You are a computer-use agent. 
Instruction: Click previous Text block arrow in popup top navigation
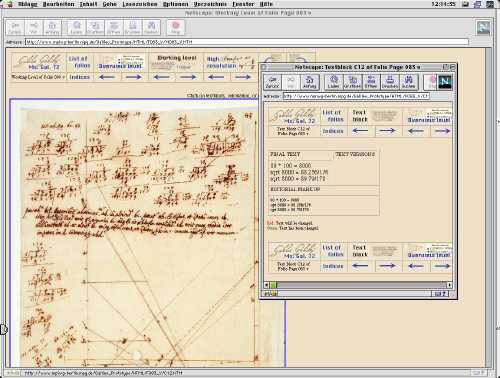point(360,131)
